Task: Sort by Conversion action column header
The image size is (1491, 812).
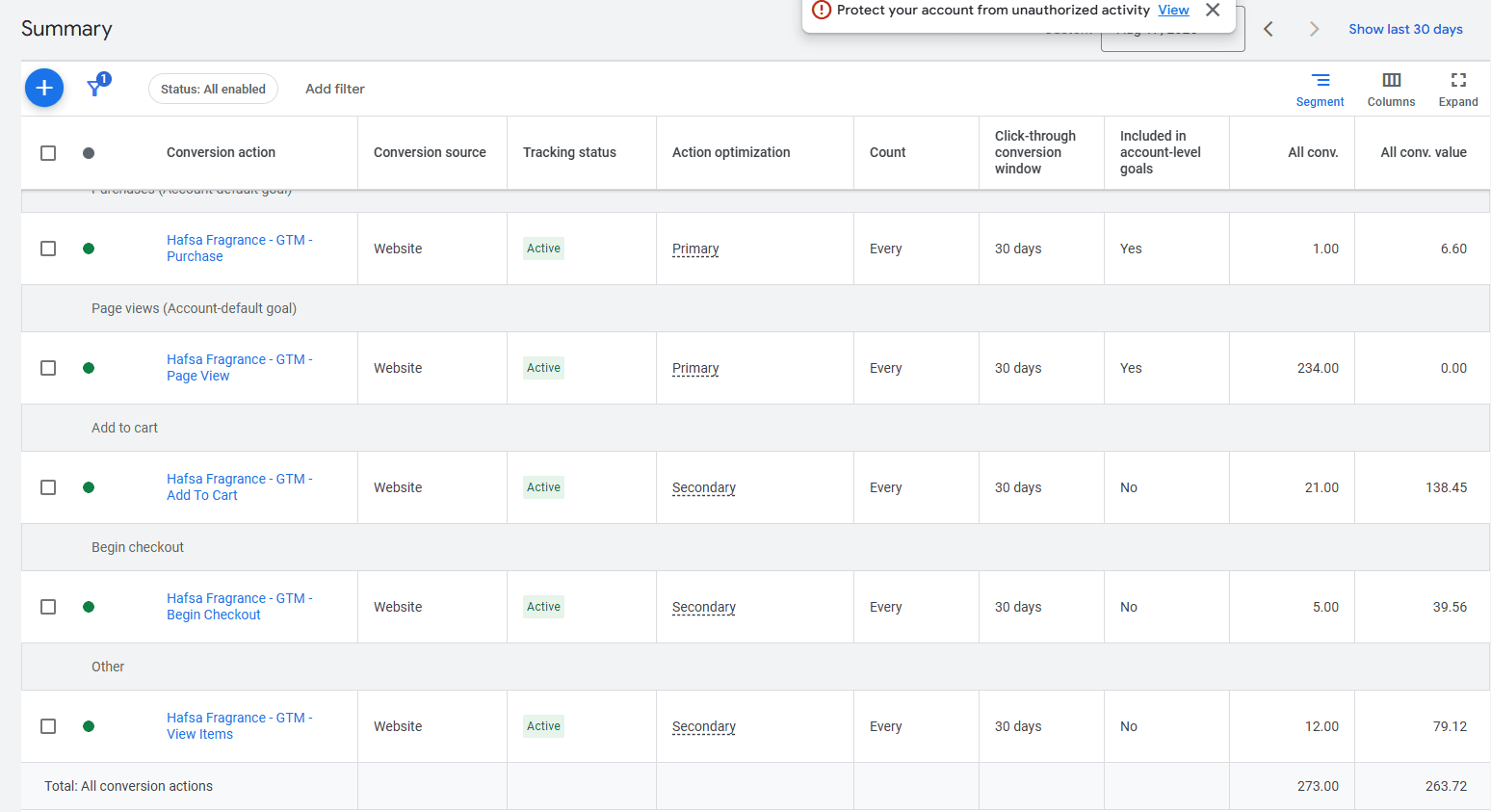Action: point(221,152)
